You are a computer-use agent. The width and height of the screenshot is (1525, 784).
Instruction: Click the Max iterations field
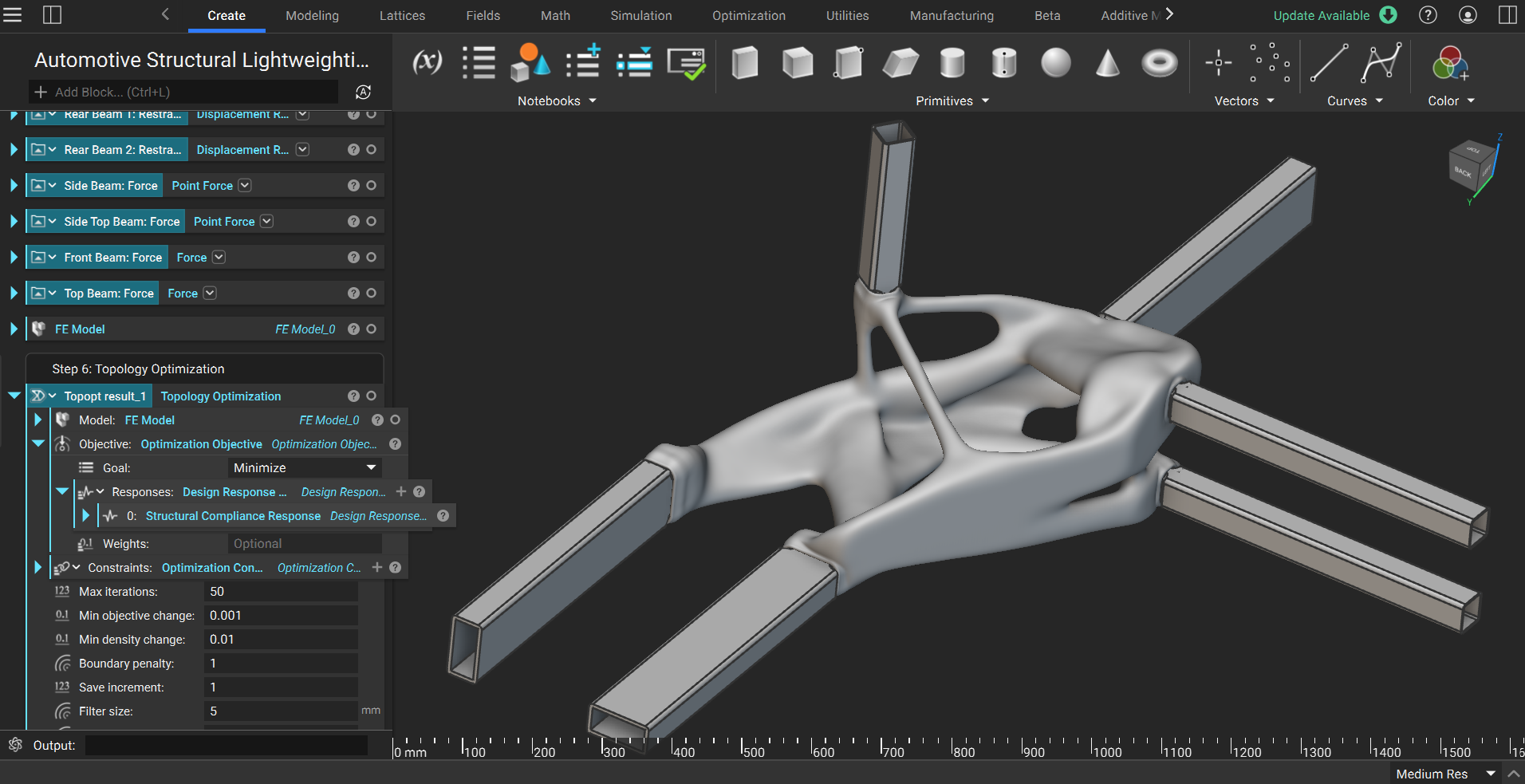point(281,591)
